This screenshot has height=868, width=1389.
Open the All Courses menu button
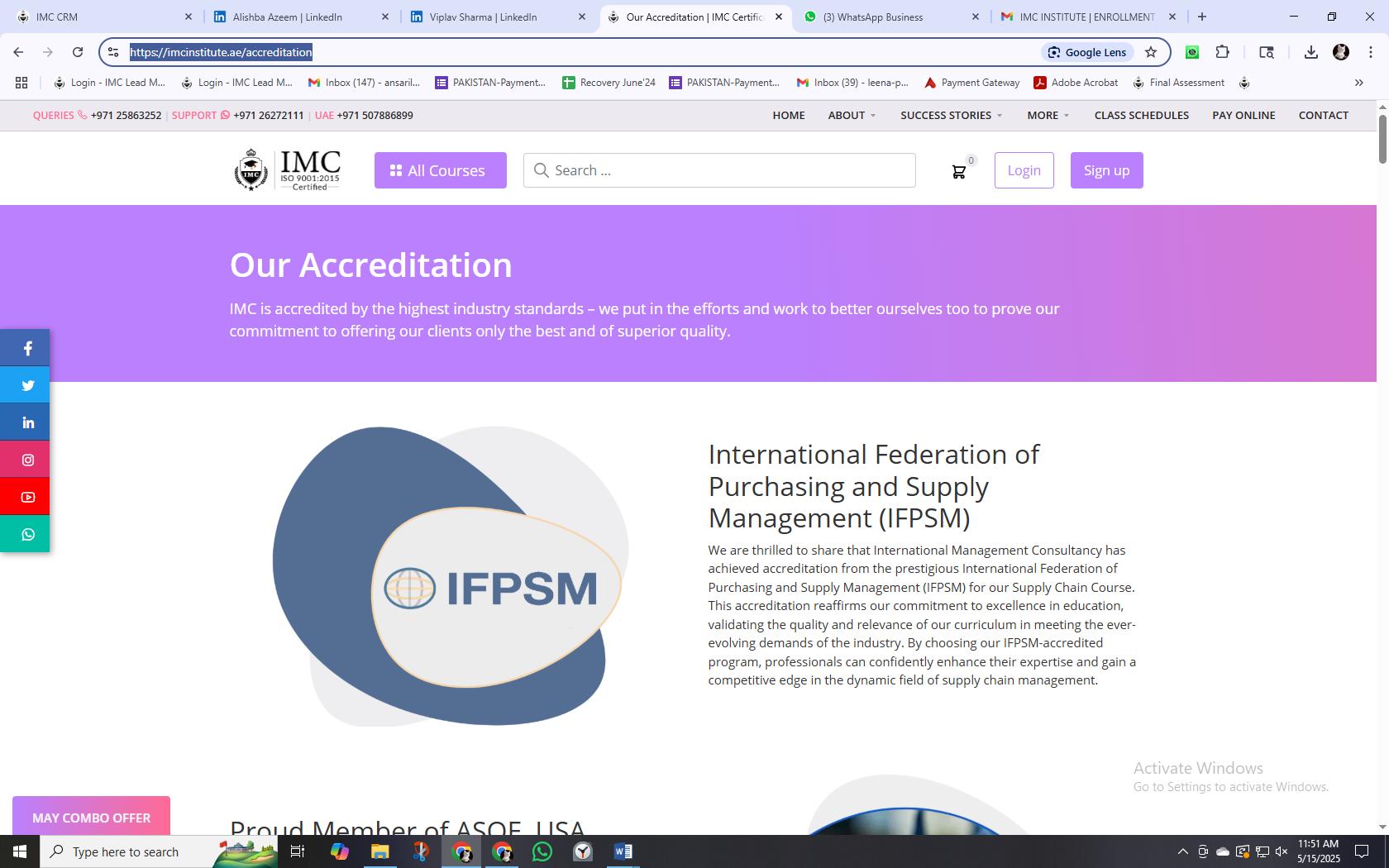441,170
